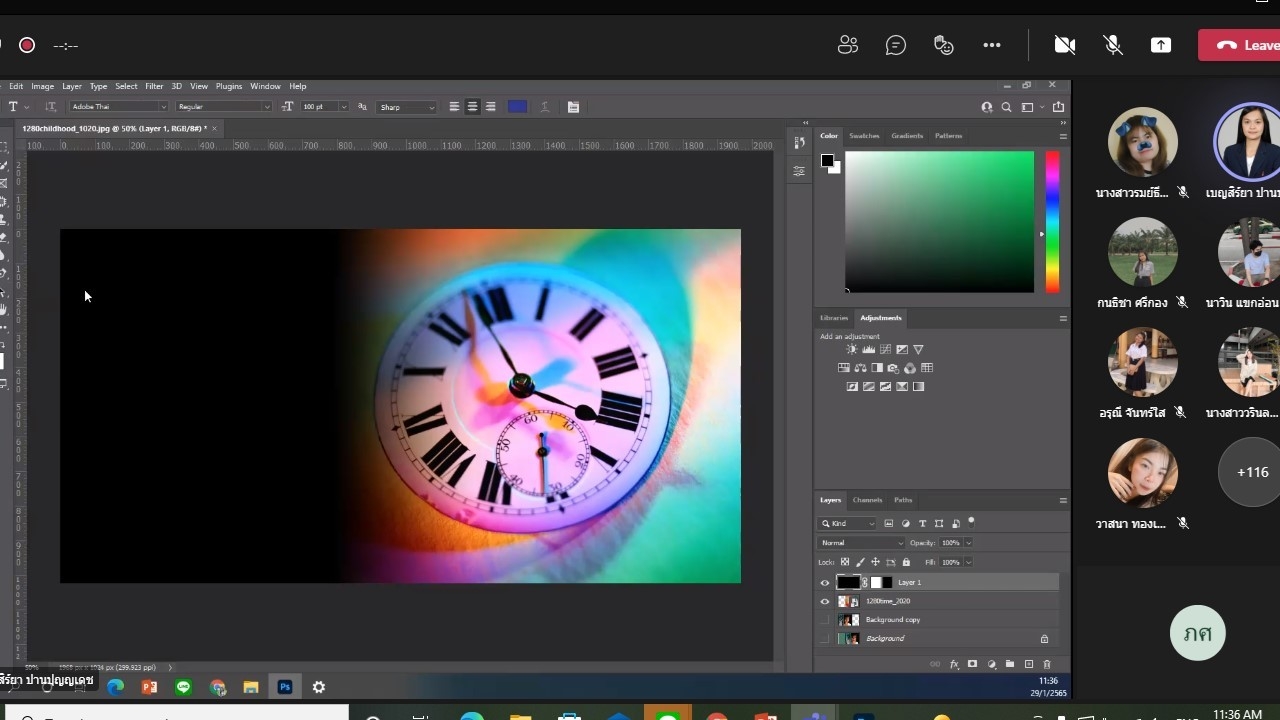This screenshot has height=720, width=1280.
Task: Toggle lock all padlock in Layers panel
Action: pyautogui.click(x=906, y=562)
